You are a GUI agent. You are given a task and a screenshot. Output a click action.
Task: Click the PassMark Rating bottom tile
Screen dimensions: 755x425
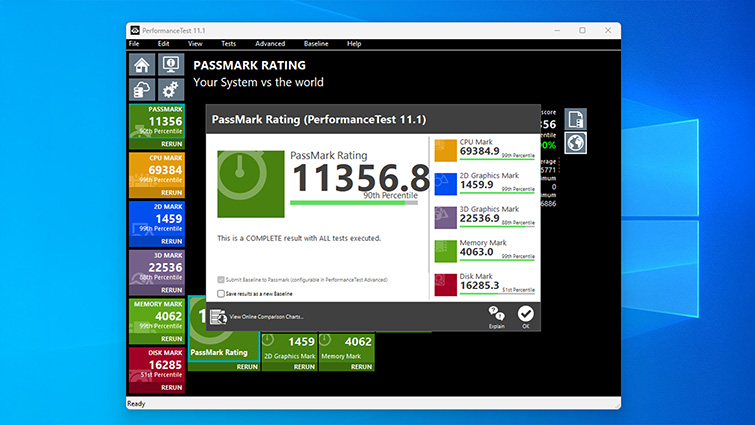coord(224,348)
